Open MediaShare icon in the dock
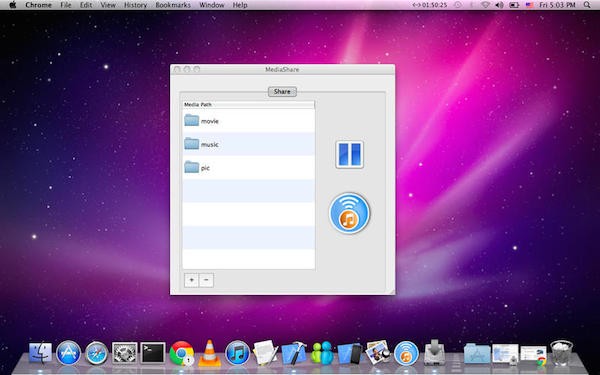The height and width of the screenshot is (375, 600). click(x=406, y=353)
